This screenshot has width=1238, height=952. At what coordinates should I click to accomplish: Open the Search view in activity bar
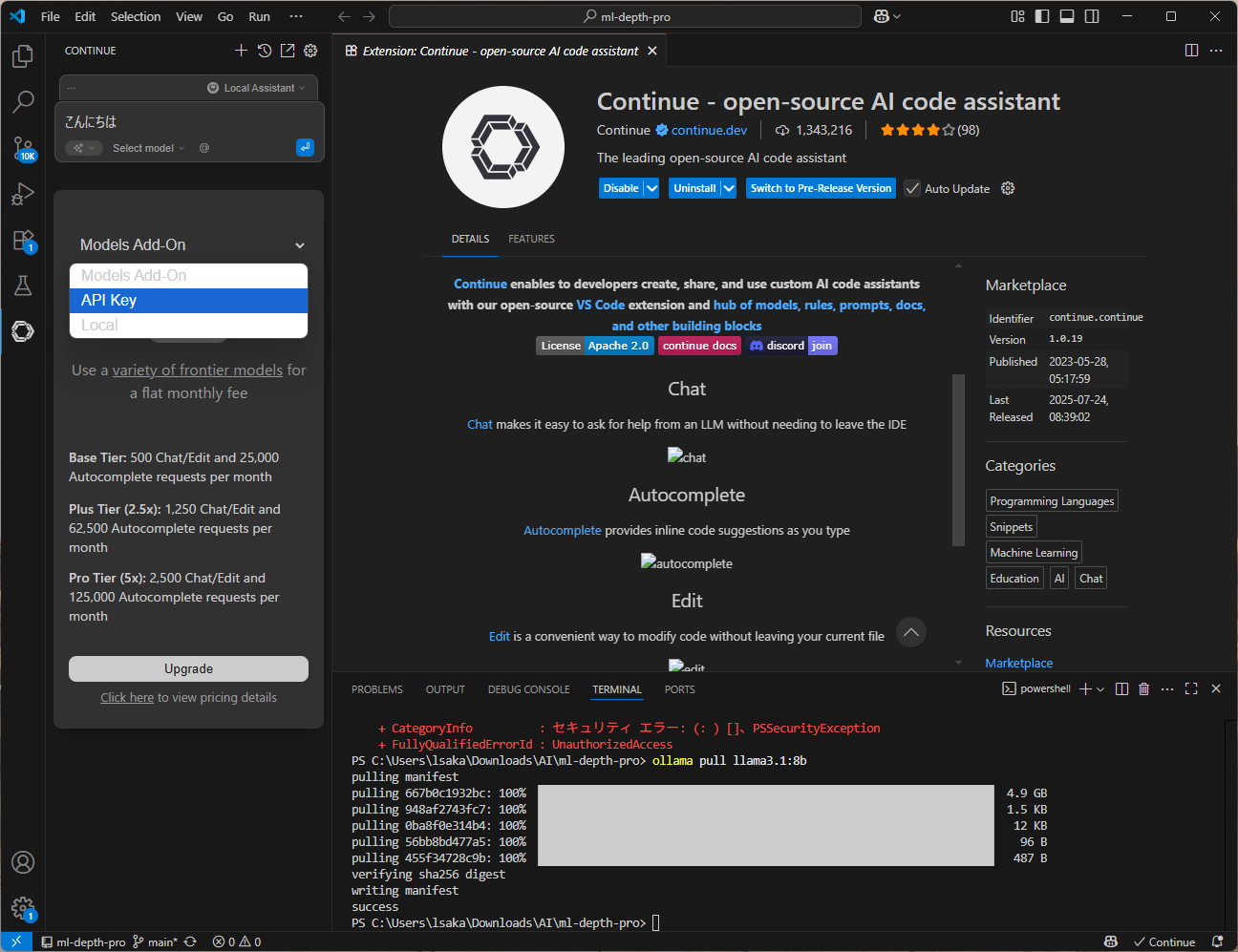23,101
